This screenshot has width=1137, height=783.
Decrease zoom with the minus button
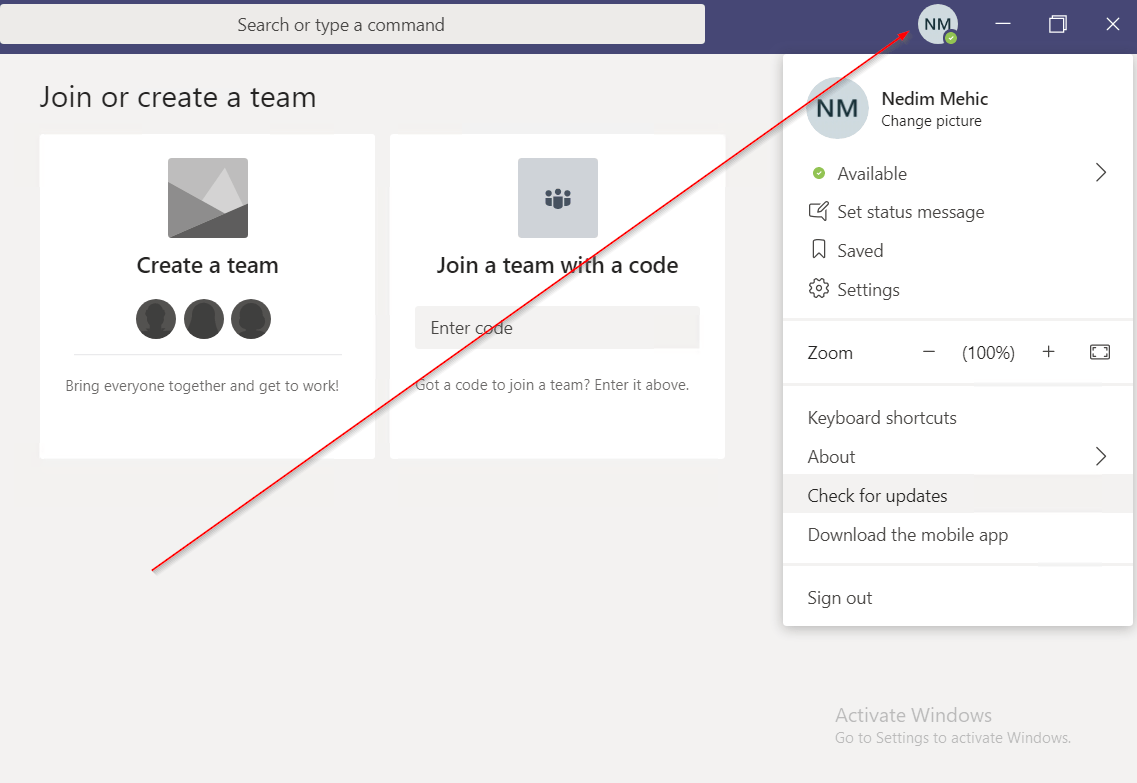pyautogui.click(x=928, y=352)
